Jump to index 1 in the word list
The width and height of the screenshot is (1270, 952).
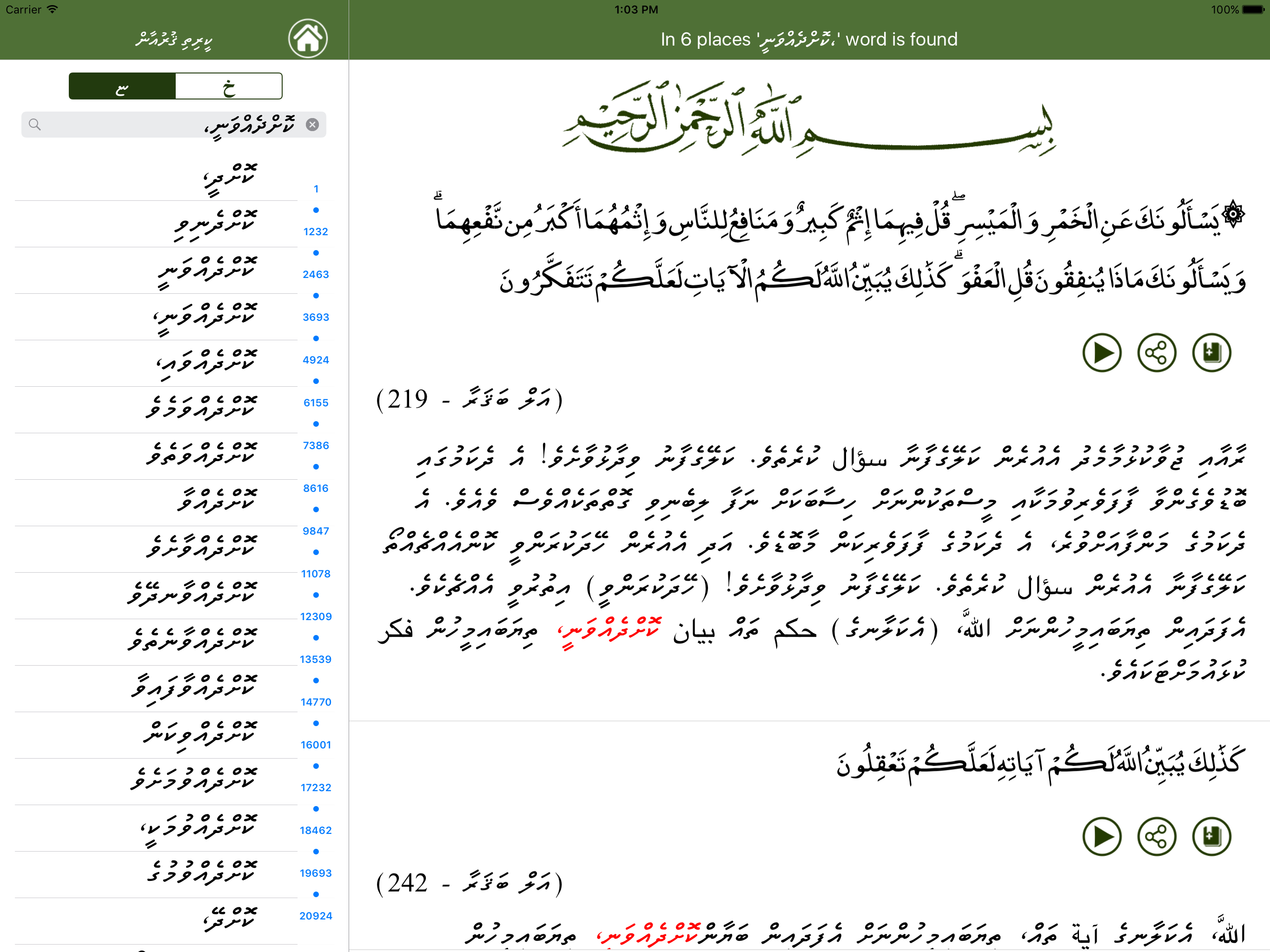(x=316, y=189)
